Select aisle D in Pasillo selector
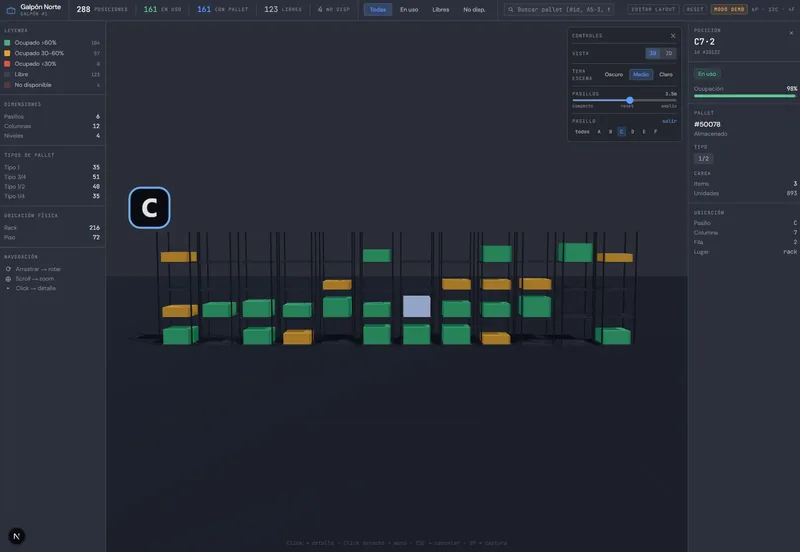800x552 pixels. pyautogui.click(x=633, y=132)
